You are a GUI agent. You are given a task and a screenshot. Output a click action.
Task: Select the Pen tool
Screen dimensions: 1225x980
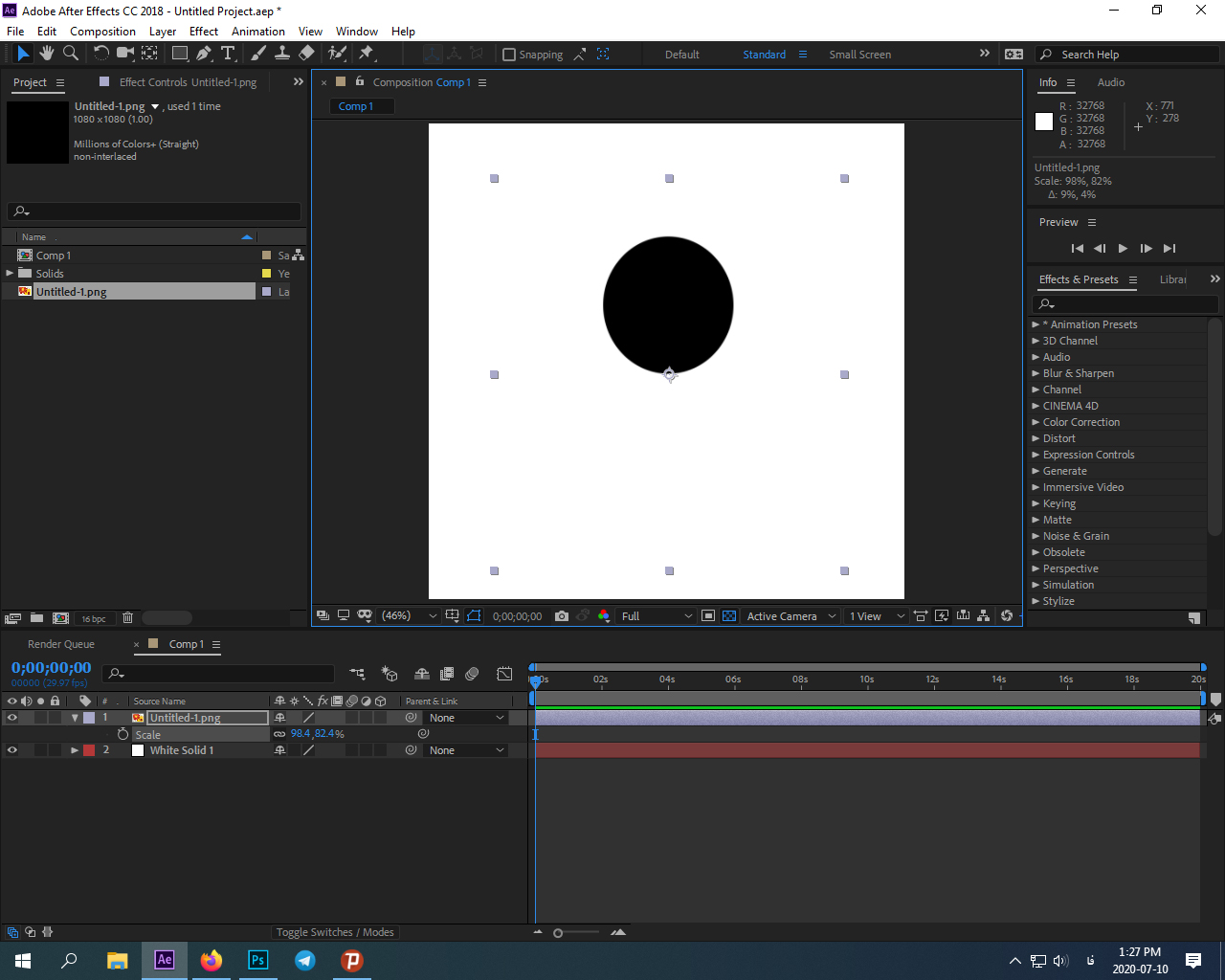click(x=204, y=54)
